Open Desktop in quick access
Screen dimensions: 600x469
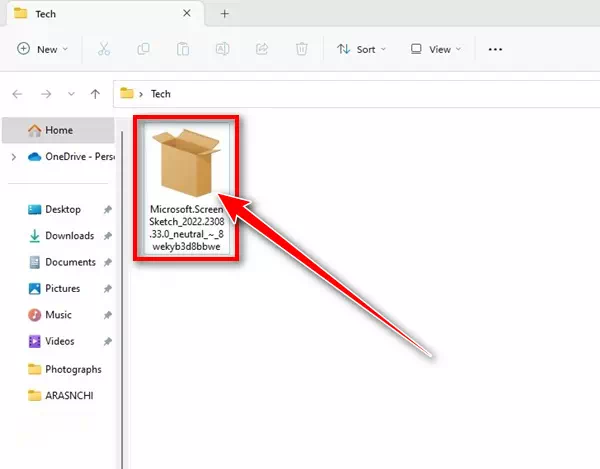click(54, 210)
